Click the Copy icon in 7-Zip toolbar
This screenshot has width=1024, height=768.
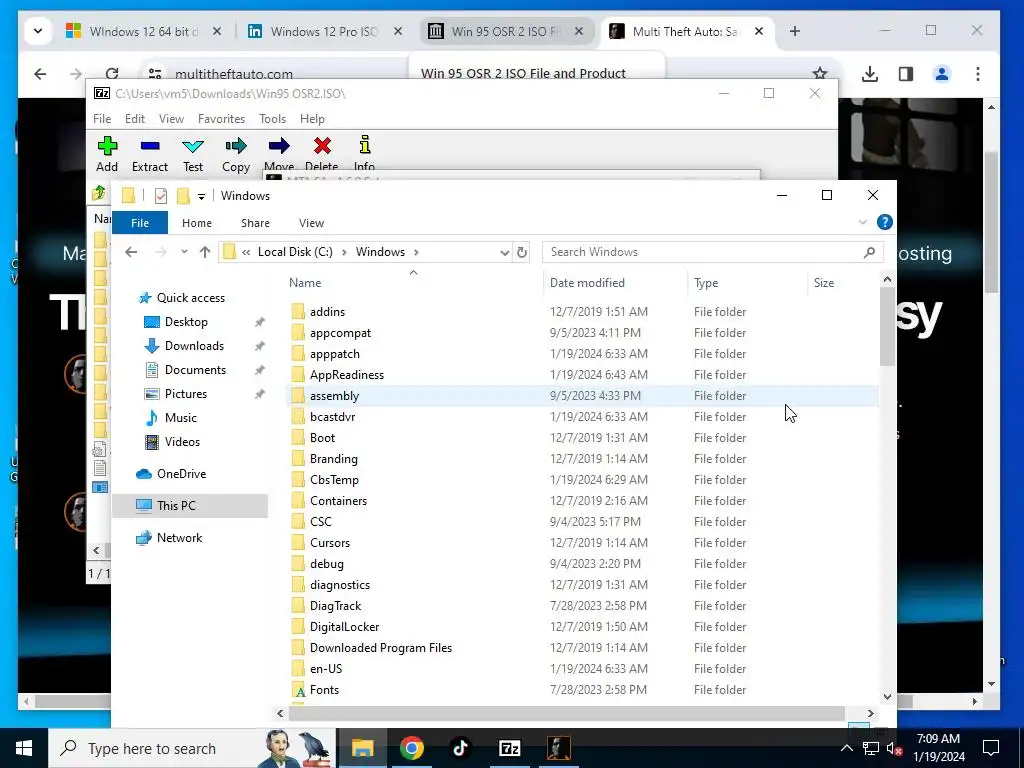pos(236,154)
